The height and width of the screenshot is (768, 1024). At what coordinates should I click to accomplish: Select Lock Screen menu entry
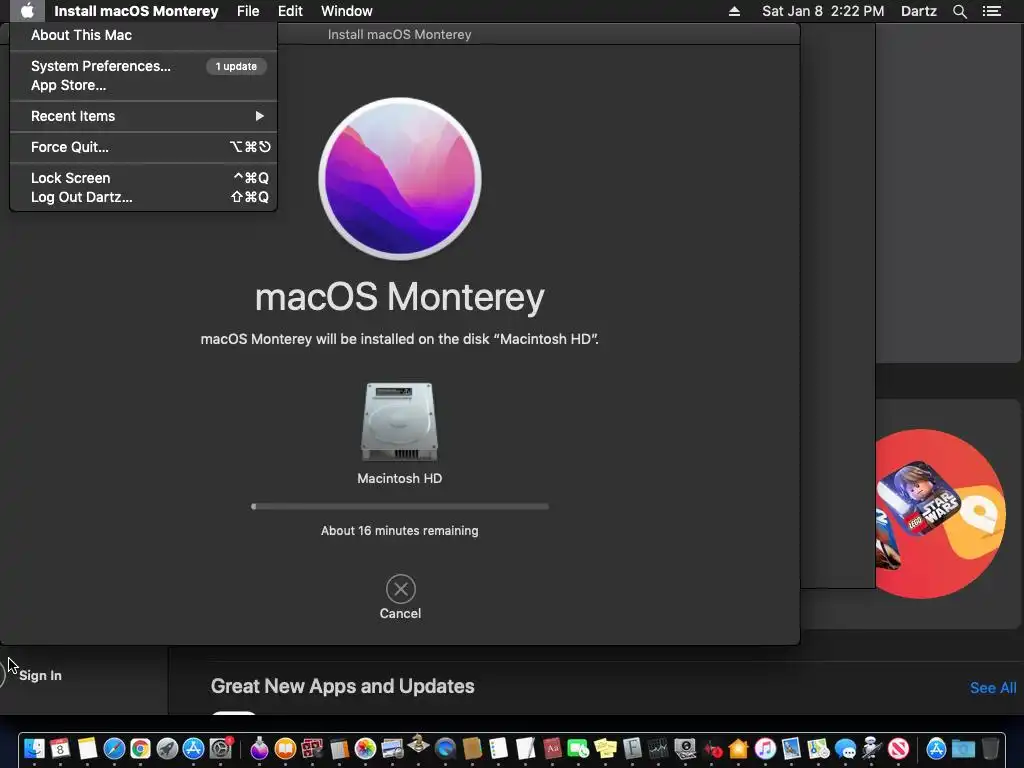[x=144, y=178]
